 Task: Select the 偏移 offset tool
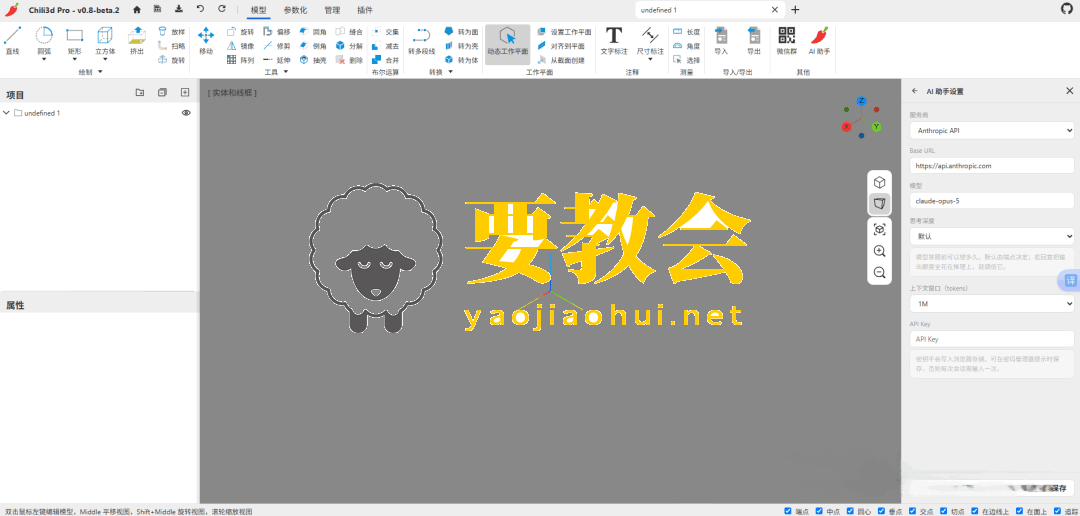point(277,32)
